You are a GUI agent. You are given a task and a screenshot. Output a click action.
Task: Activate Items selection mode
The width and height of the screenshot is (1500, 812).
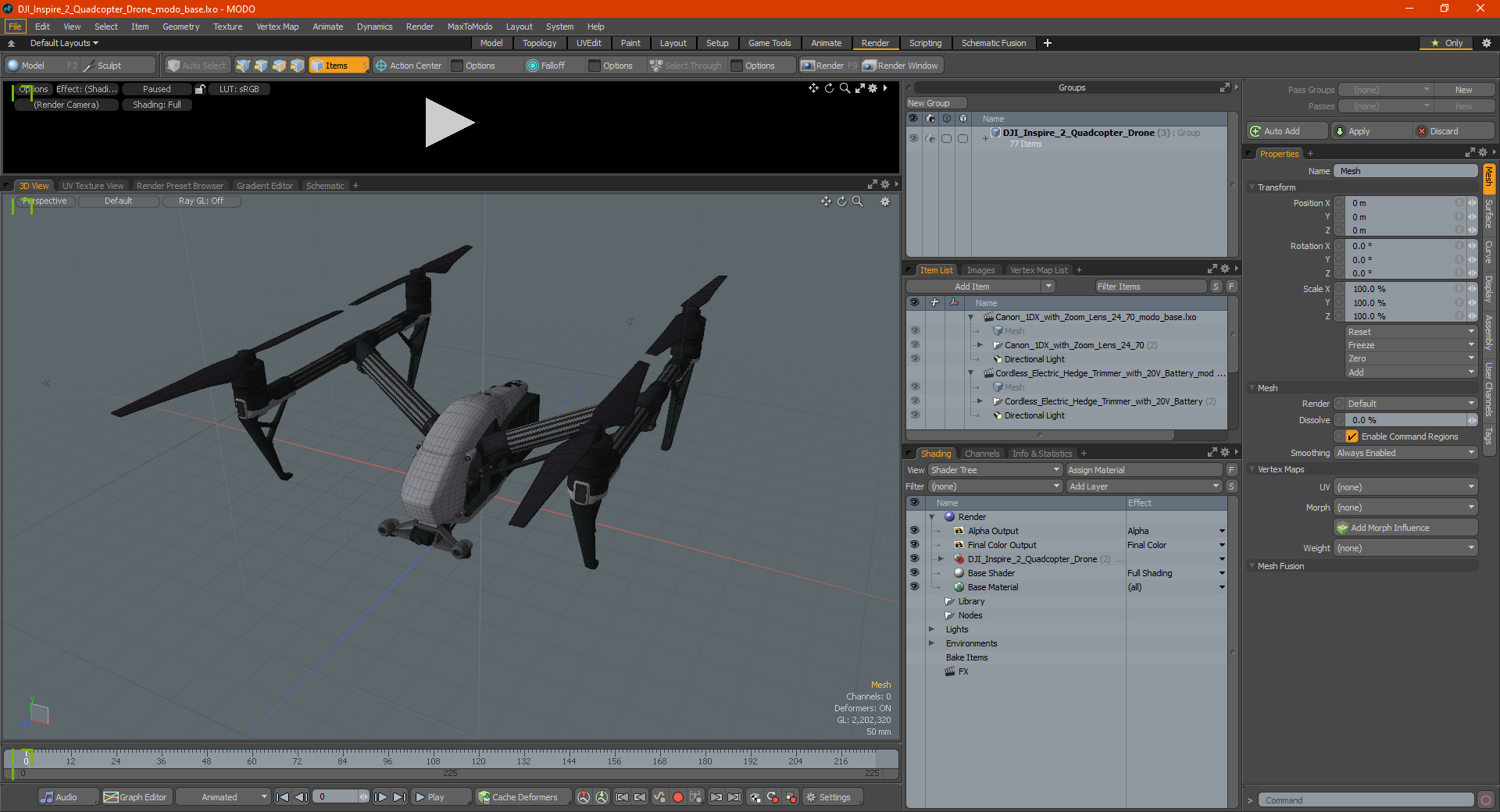338,66
